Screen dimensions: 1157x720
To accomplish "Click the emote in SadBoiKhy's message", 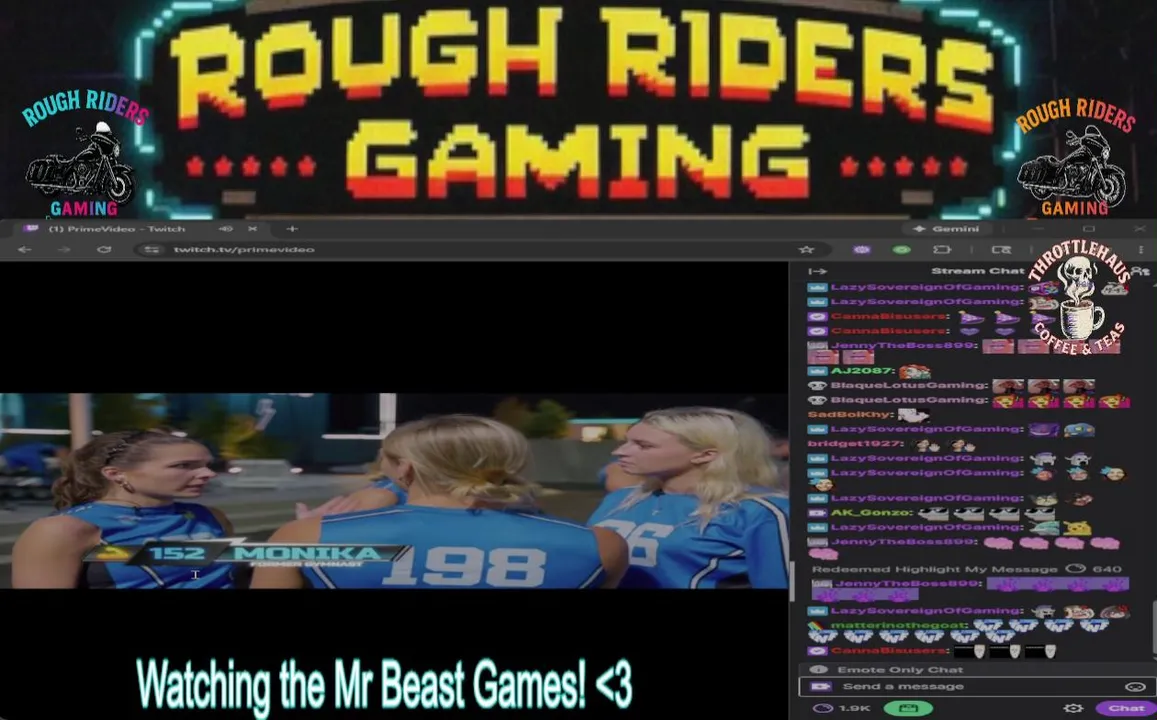I will pyautogui.click(x=911, y=415).
